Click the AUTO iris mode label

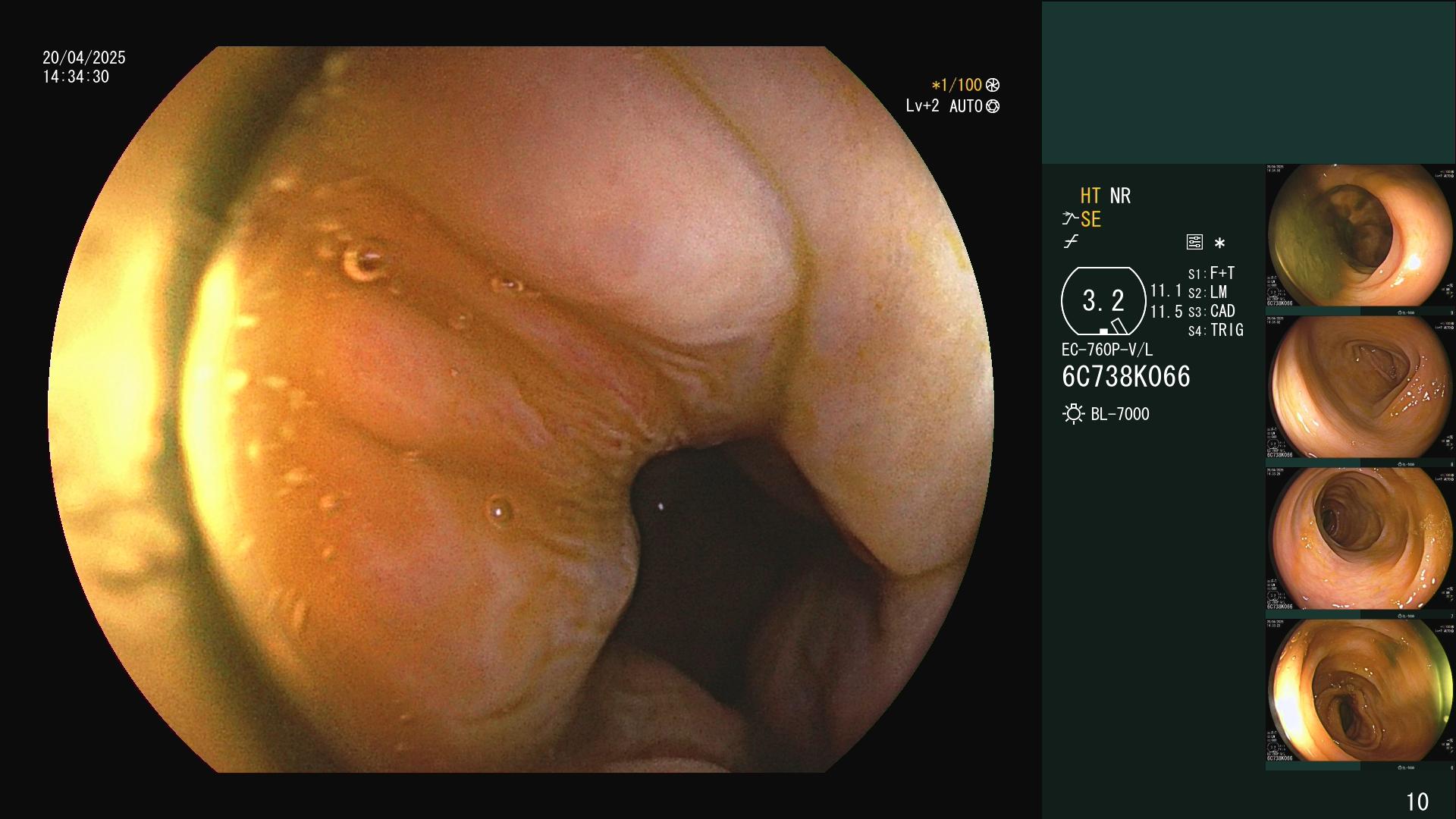click(x=965, y=106)
